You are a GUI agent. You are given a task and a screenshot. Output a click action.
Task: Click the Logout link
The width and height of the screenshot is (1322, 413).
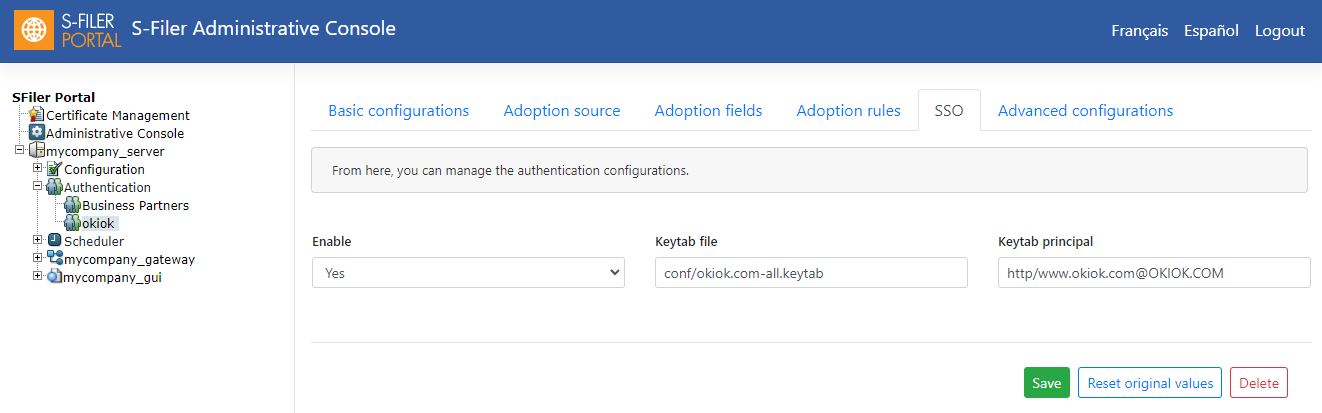[x=1280, y=31]
